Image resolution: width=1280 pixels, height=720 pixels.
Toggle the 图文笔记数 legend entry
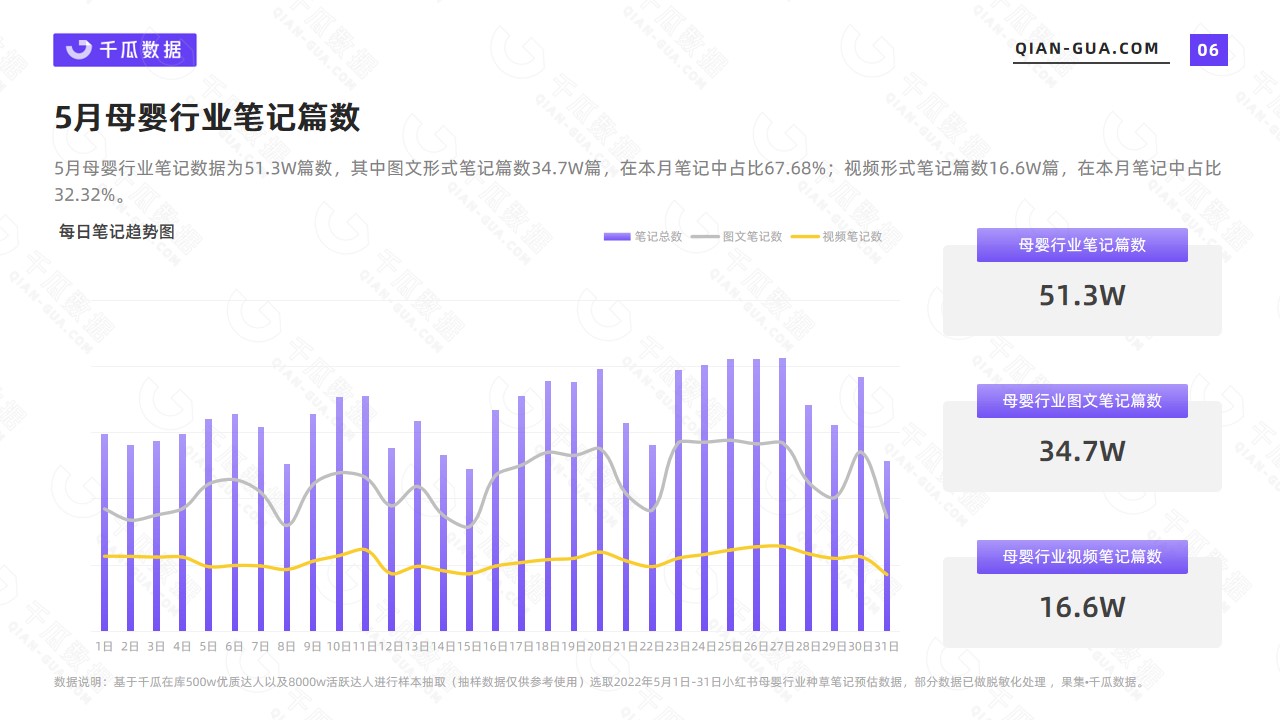pyautogui.click(x=738, y=237)
